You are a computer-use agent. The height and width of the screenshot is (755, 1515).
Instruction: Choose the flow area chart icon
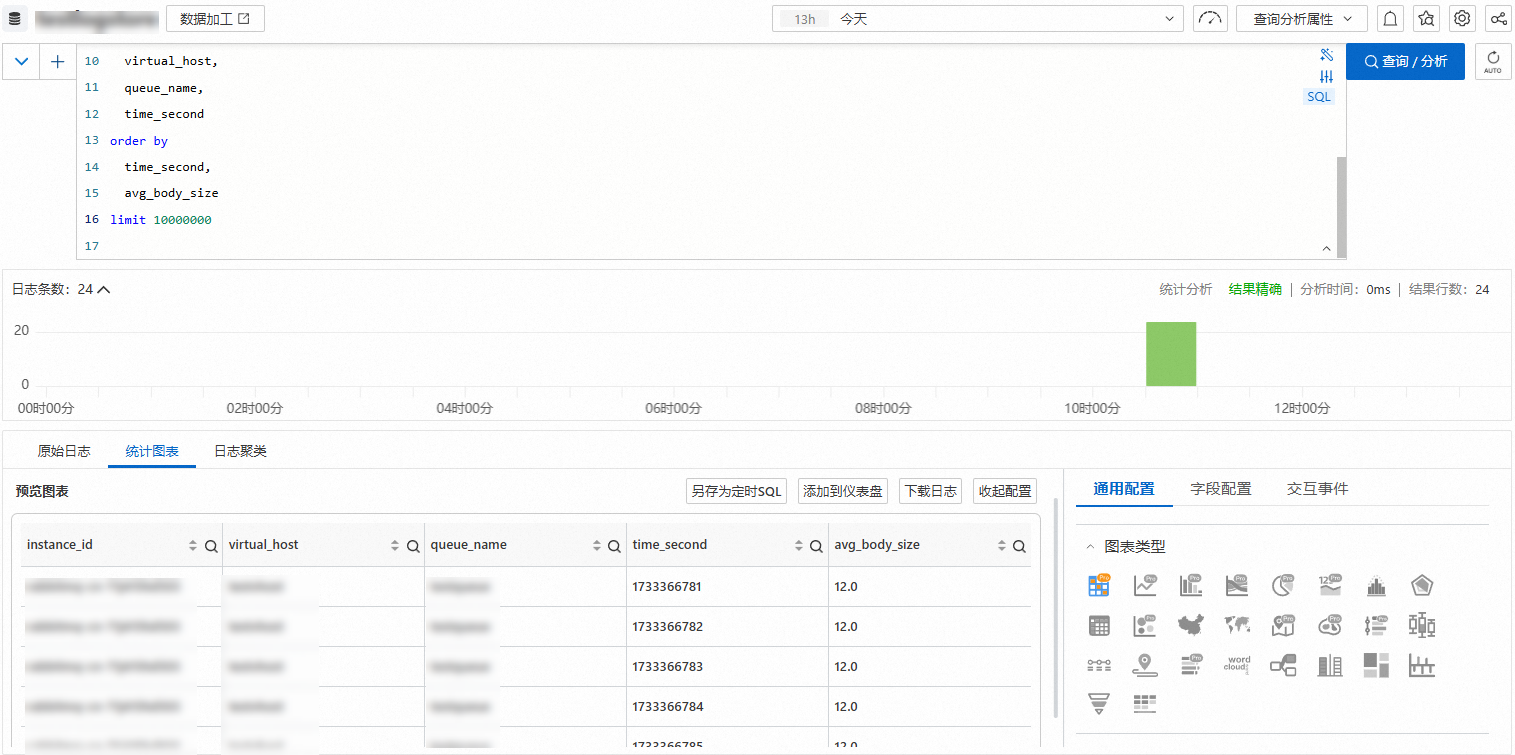1237,586
